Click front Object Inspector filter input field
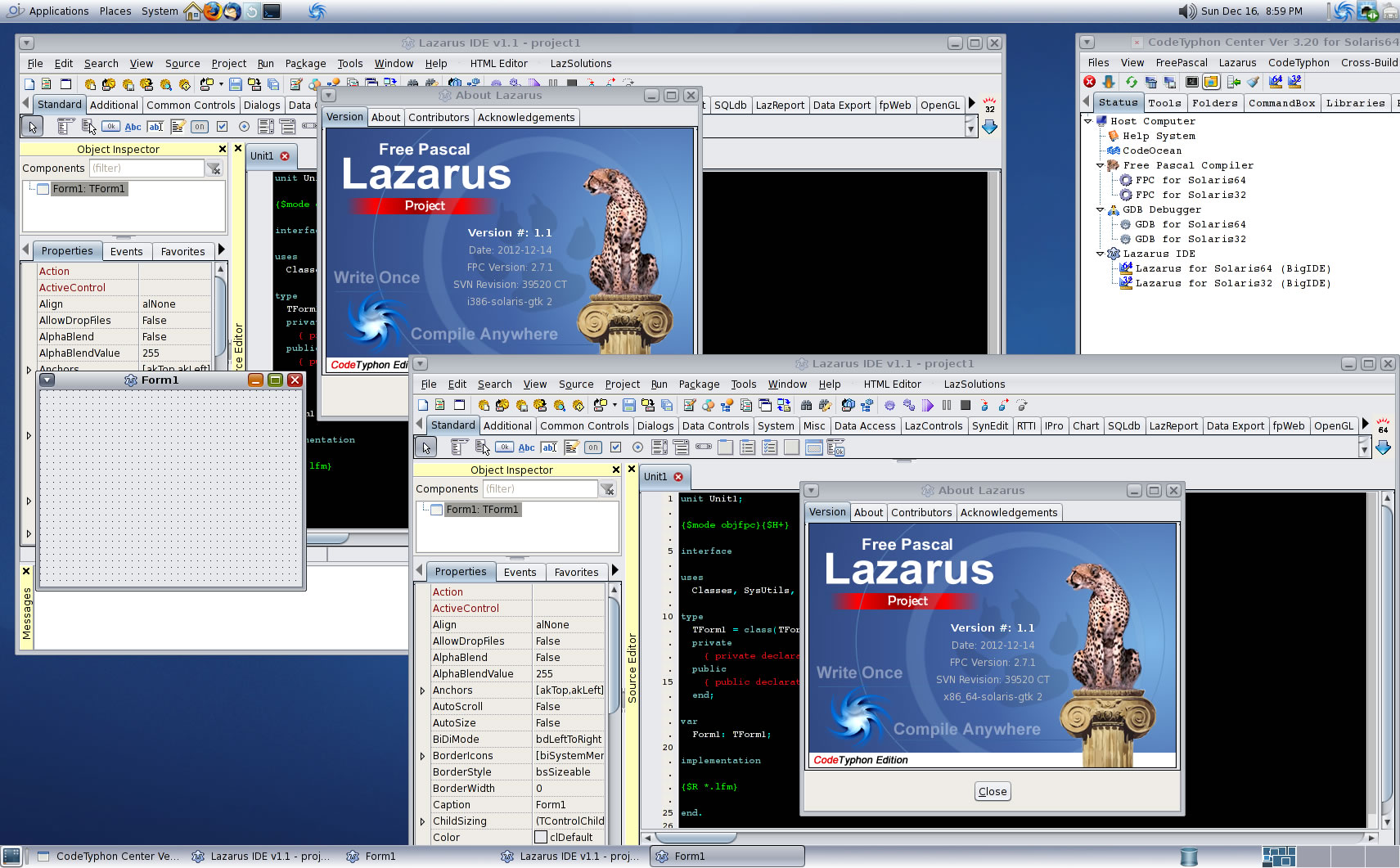Viewport: 1400px width, 868px height. click(x=539, y=488)
